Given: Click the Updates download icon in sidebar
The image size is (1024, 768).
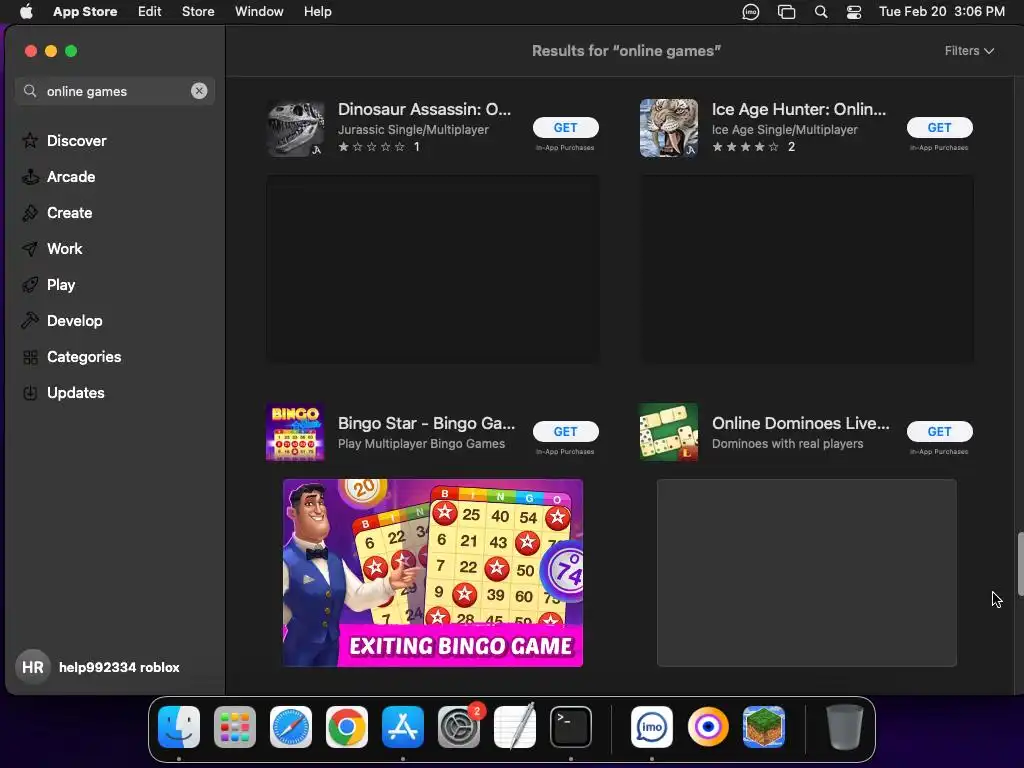Looking at the screenshot, I should tap(30, 392).
